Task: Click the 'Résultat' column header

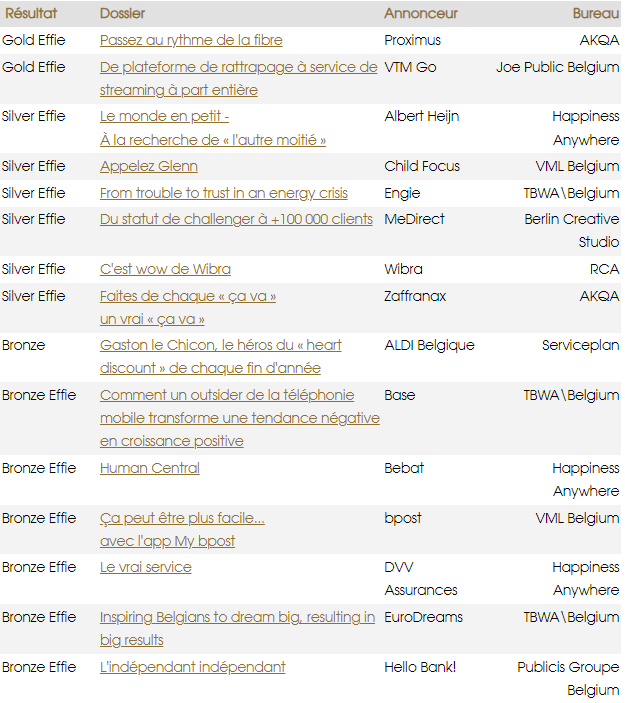Action: click(30, 14)
